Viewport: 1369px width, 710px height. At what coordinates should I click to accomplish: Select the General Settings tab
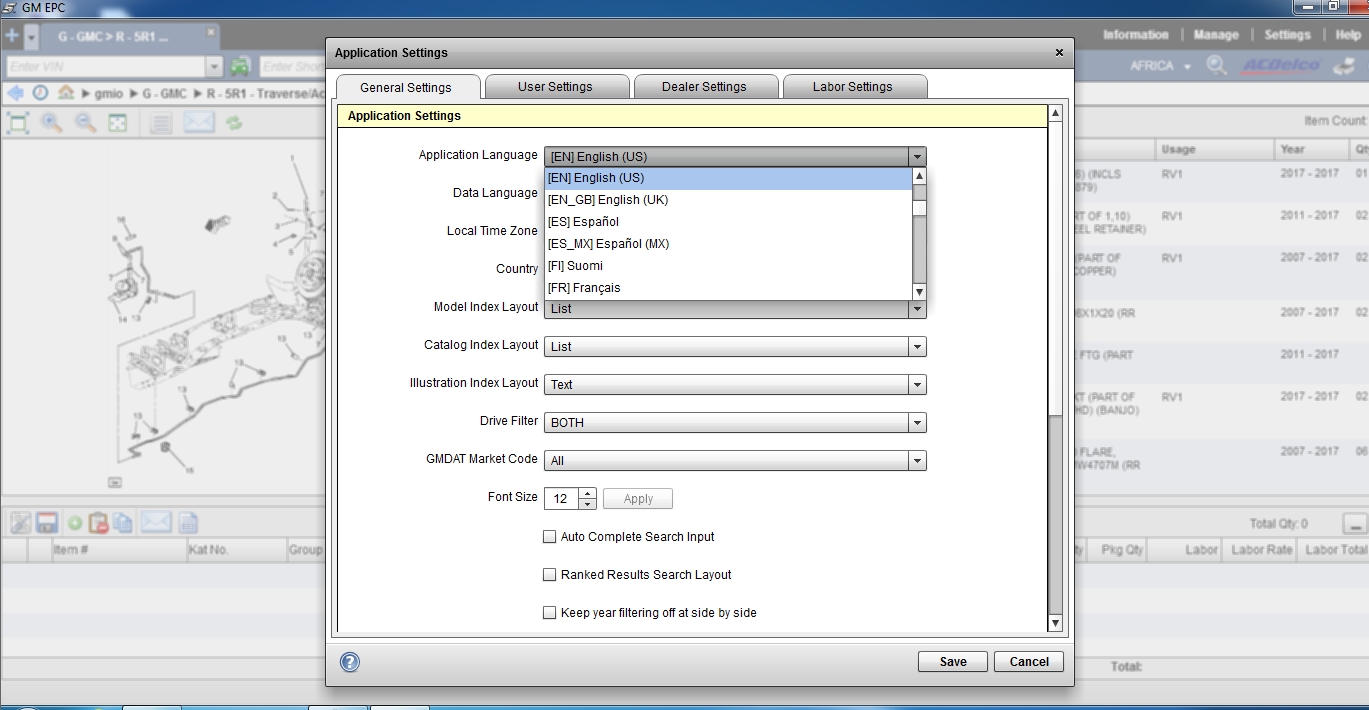click(x=406, y=88)
